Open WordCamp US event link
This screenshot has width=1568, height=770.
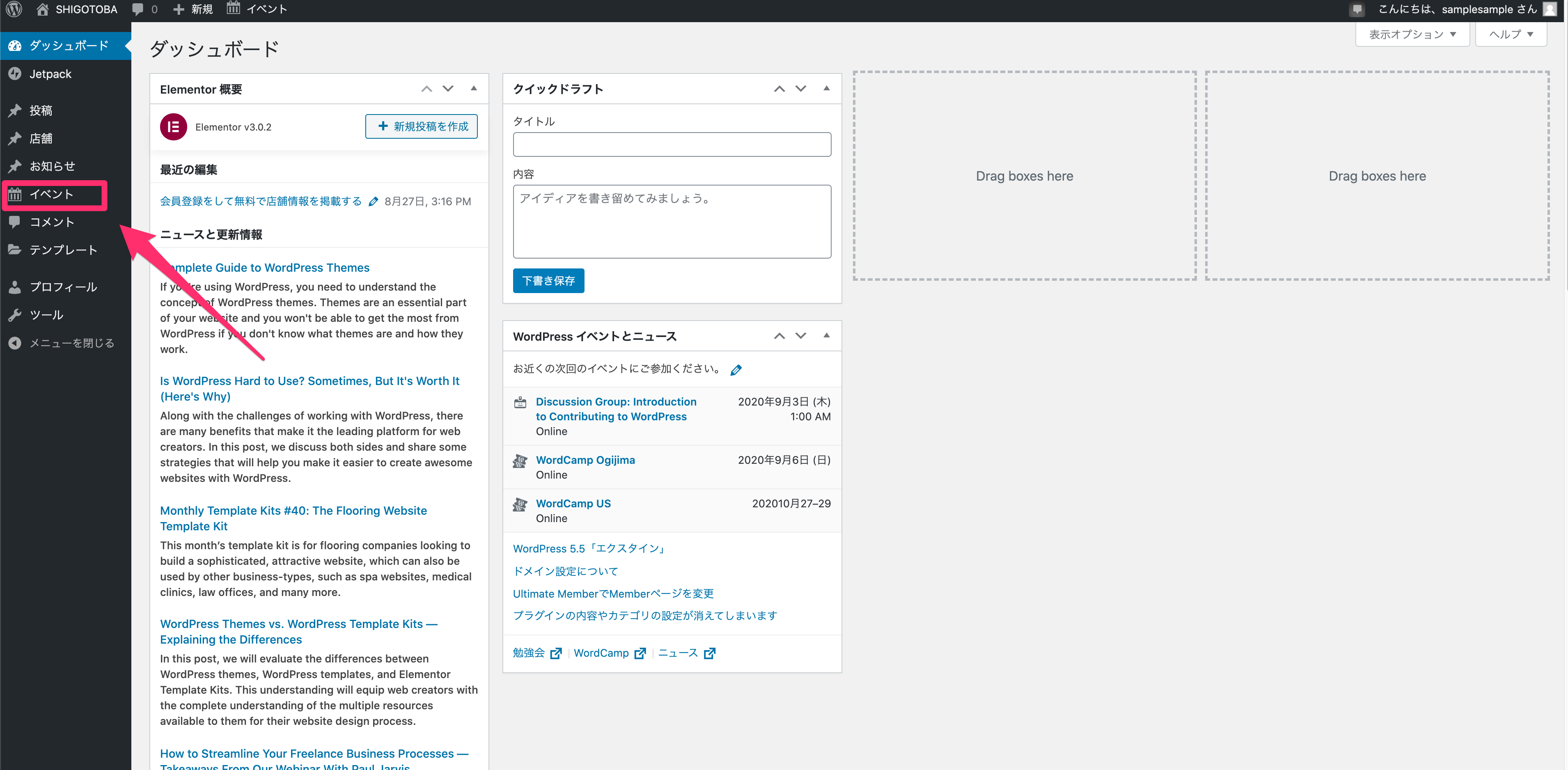pyautogui.click(x=573, y=504)
